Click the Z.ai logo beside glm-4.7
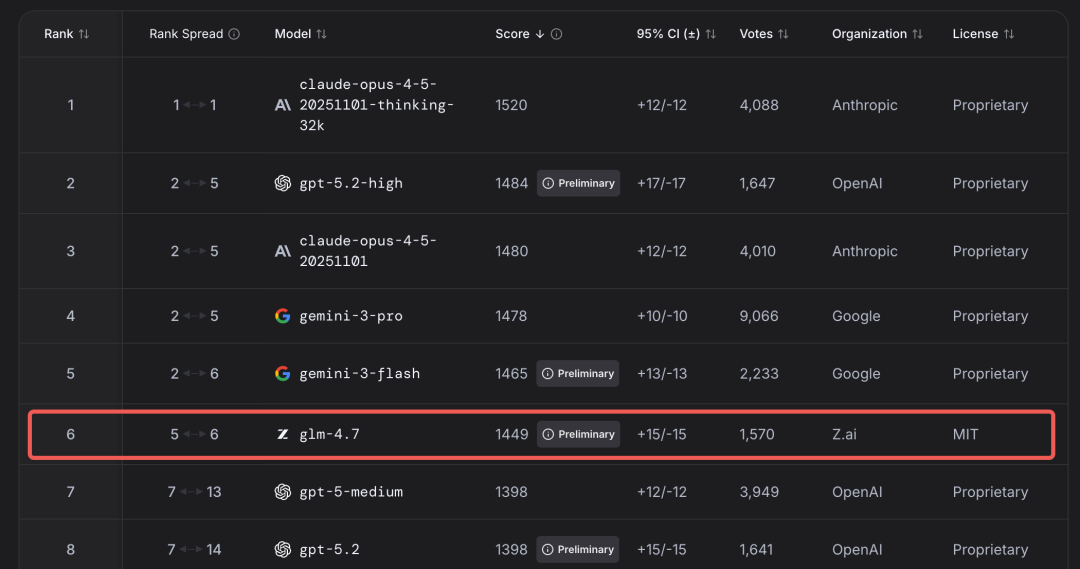 coord(283,434)
